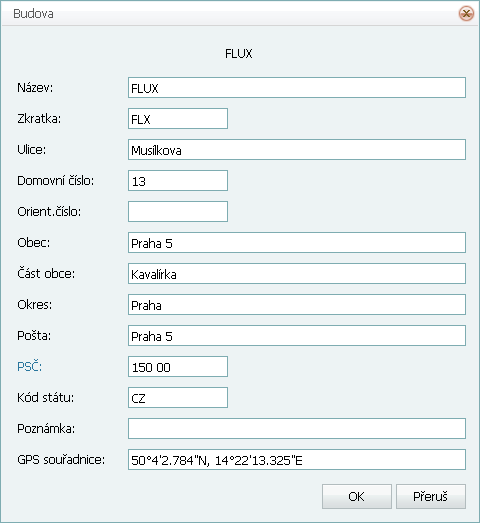The height and width of the screenshot is (523, 480).
Task: Select the Kód státu field with CZ
Action: (x=178, y=398)
